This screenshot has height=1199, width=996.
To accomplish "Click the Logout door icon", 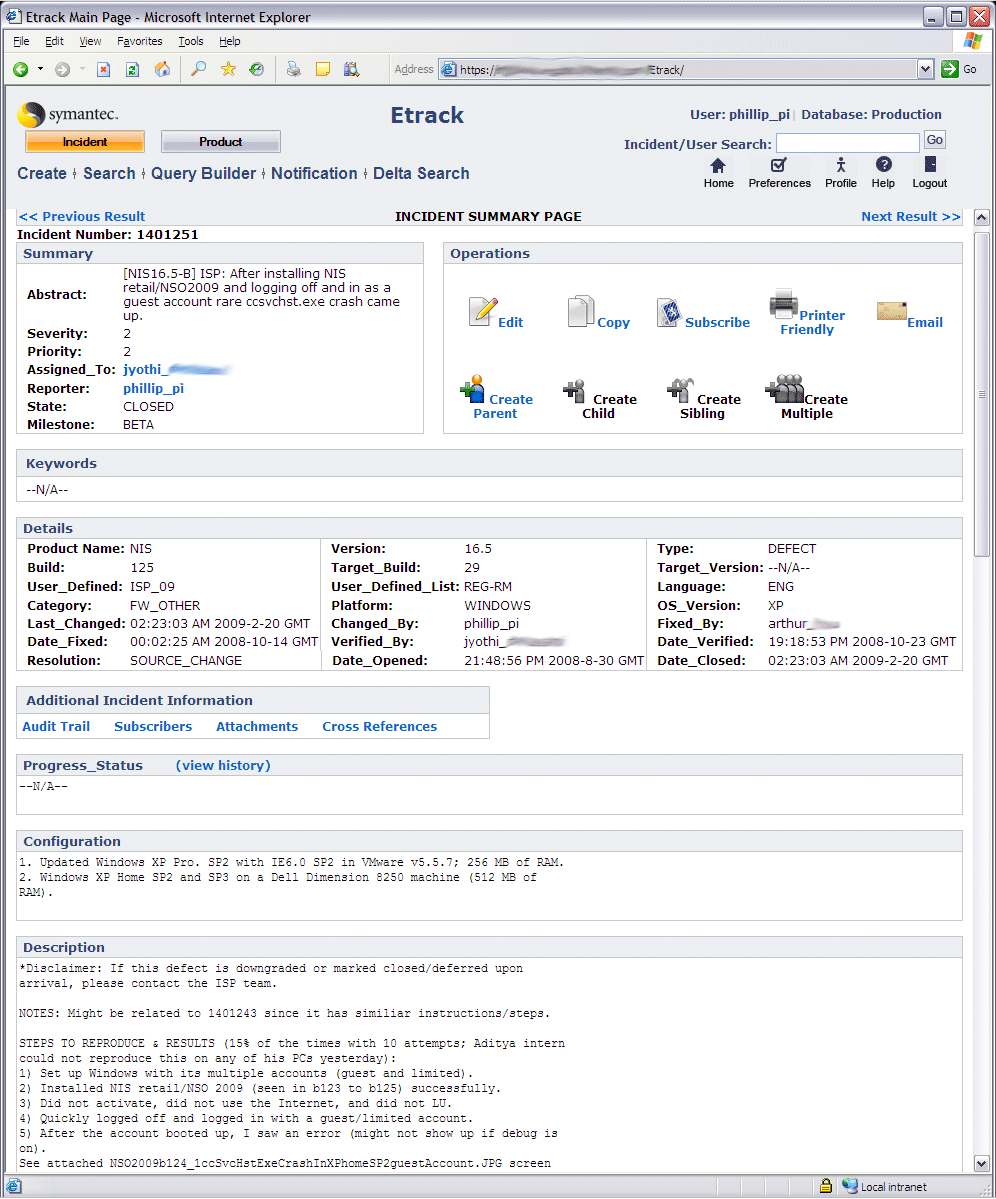I will pyautogui.click(x=929, y=166).
